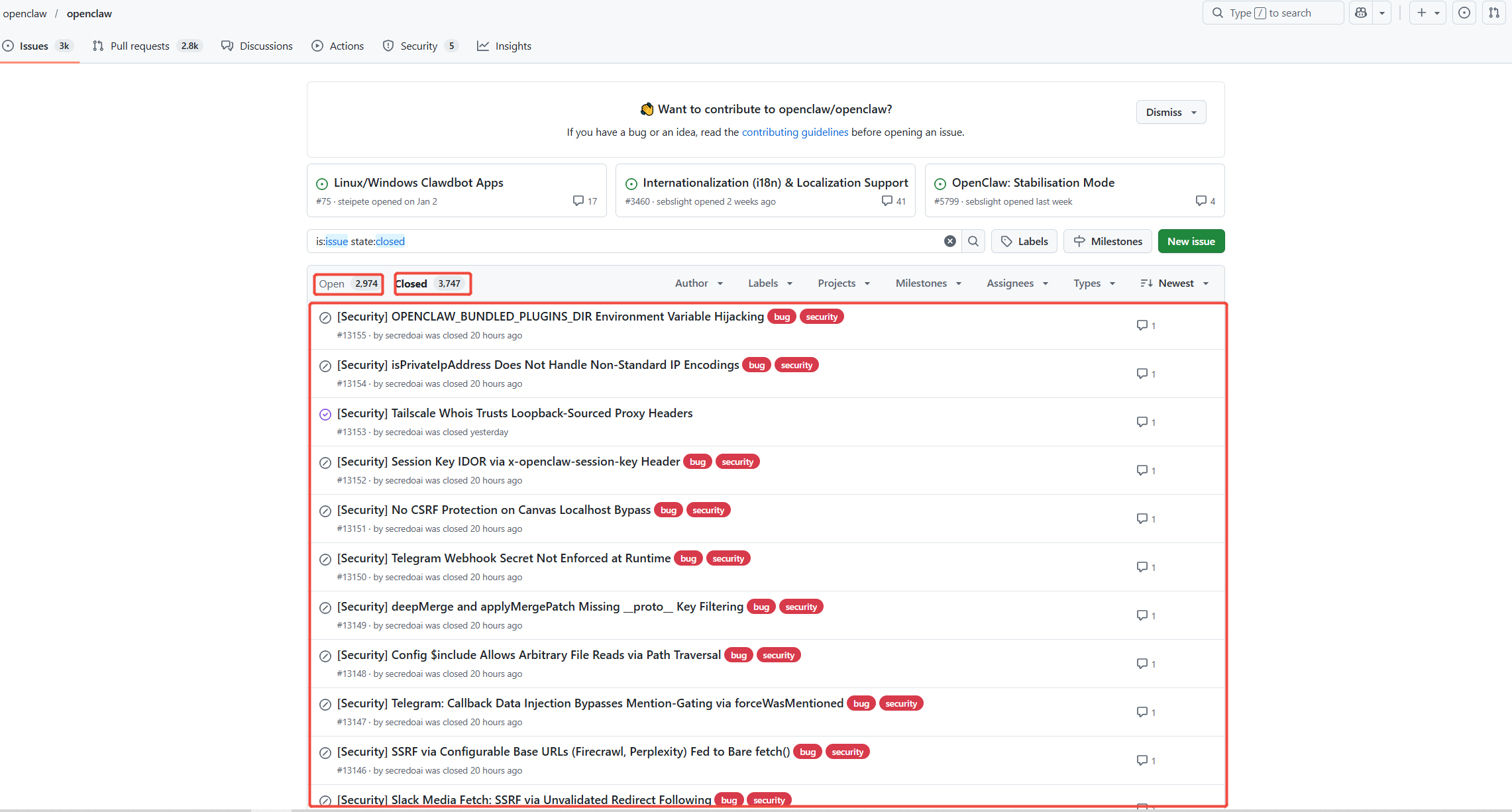
Task: Click the plus create-new icon in header
Action: click(1421, 13)
